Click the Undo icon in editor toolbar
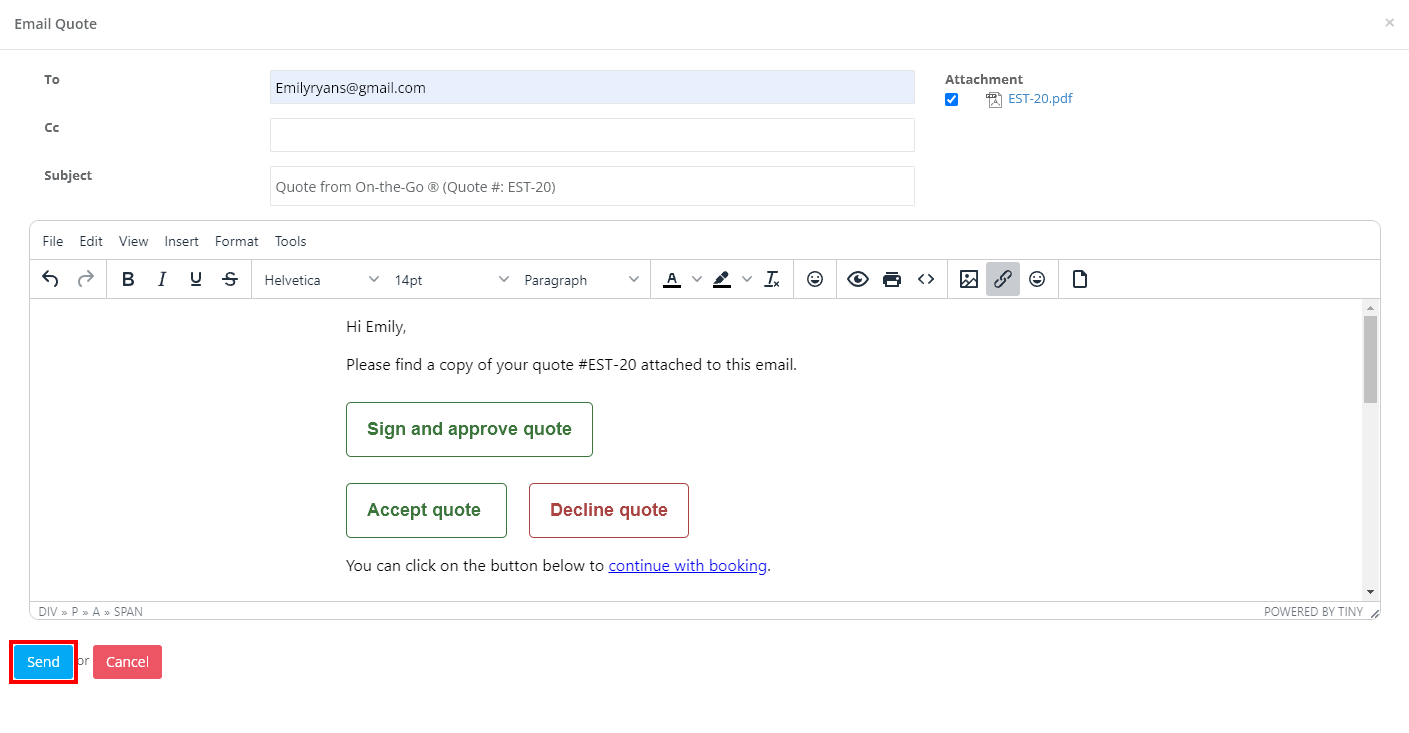Screen dimensions: 1409x733 tap(50, 280)
